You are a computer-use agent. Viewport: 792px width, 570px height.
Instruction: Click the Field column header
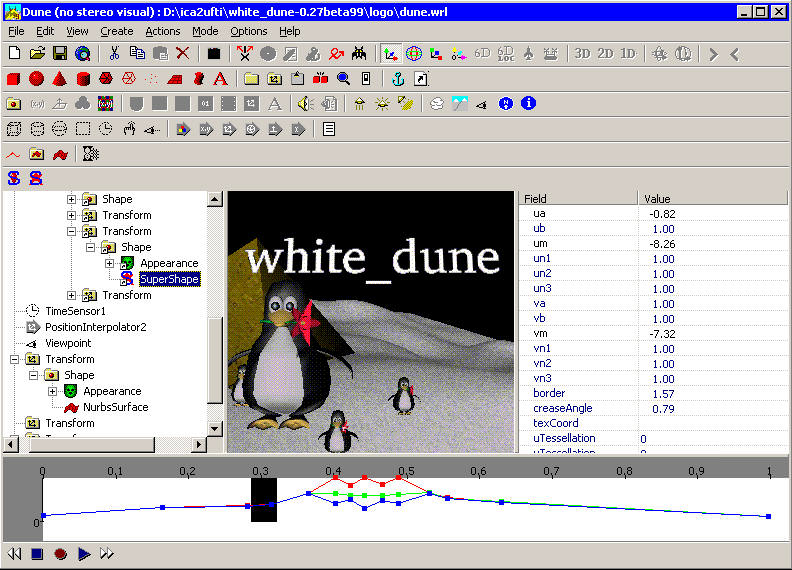click(x=578, y=199)
